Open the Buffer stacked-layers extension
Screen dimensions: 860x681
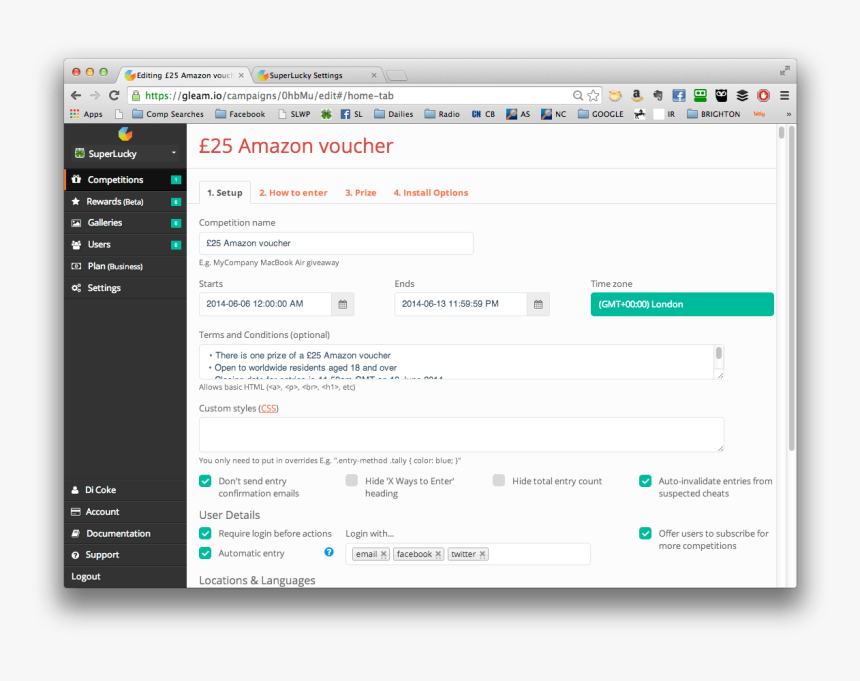(x=742, y=96)
